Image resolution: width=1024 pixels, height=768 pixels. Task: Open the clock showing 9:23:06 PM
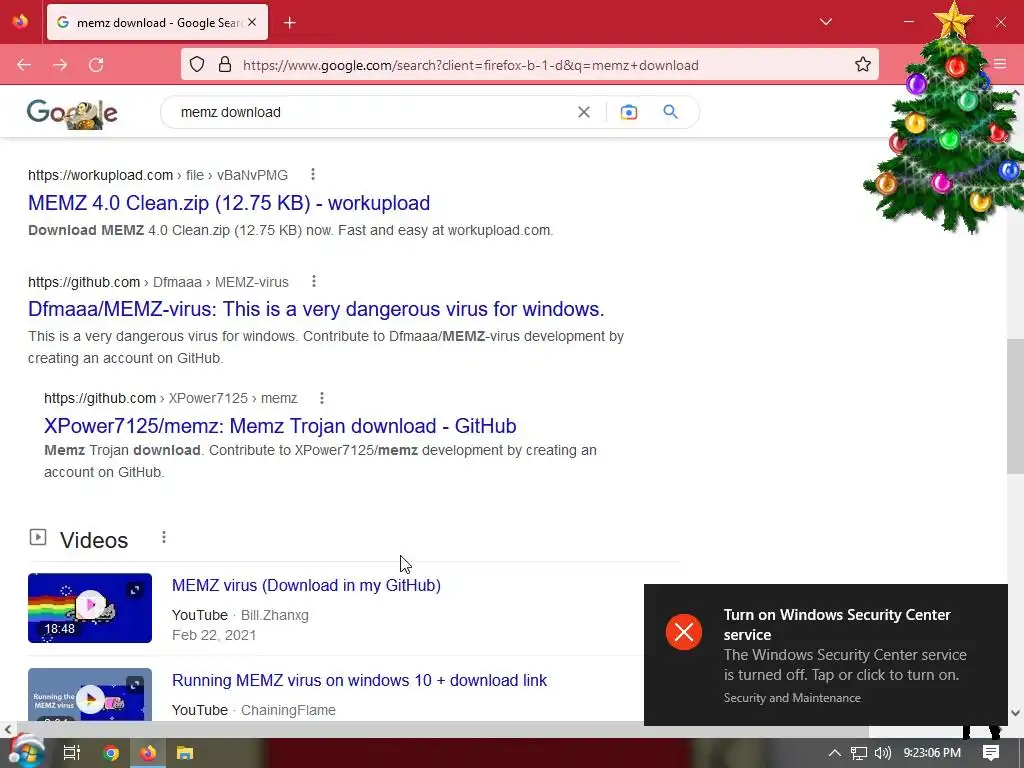[932, 753]
